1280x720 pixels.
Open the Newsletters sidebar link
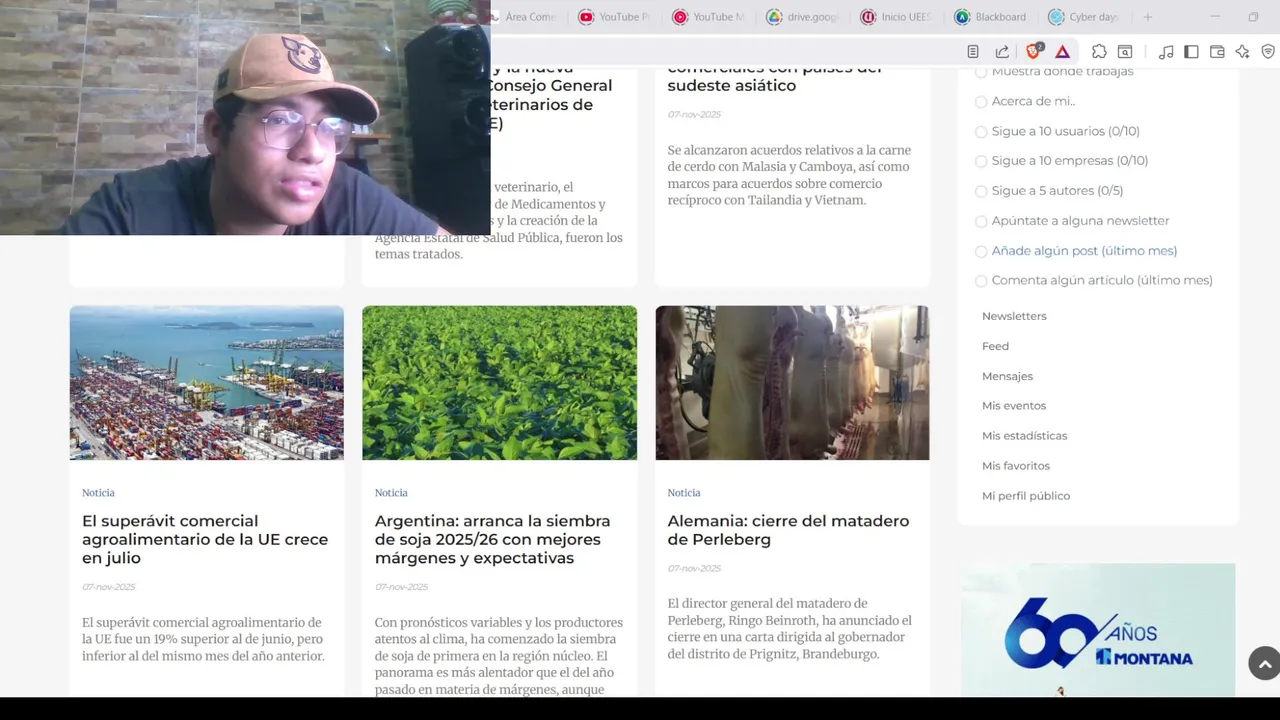pos(1014,316)
